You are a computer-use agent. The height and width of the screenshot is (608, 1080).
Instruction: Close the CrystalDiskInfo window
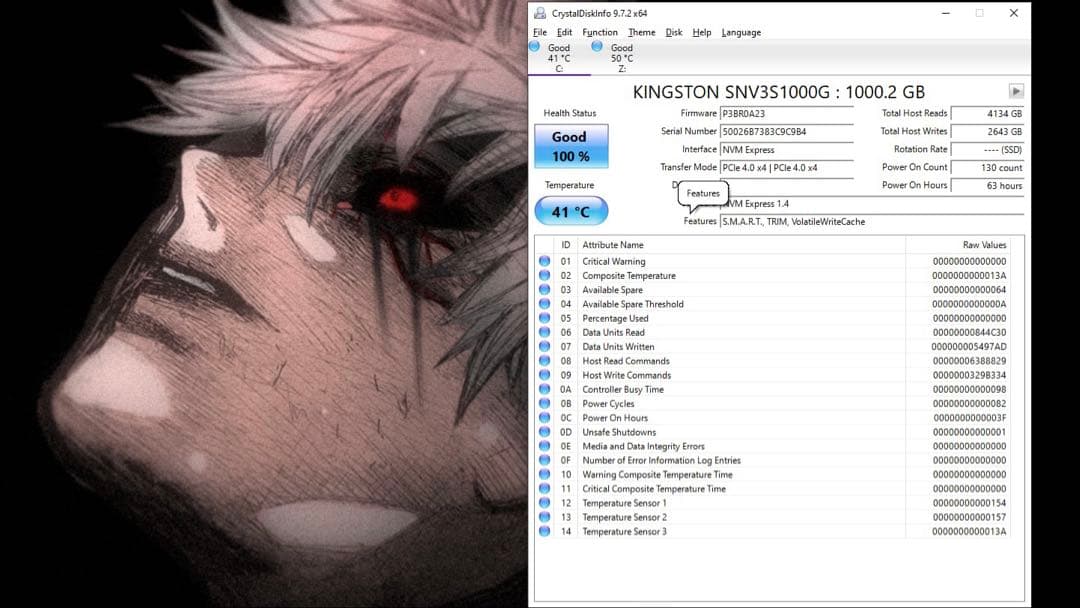[x=1014, y=13]
